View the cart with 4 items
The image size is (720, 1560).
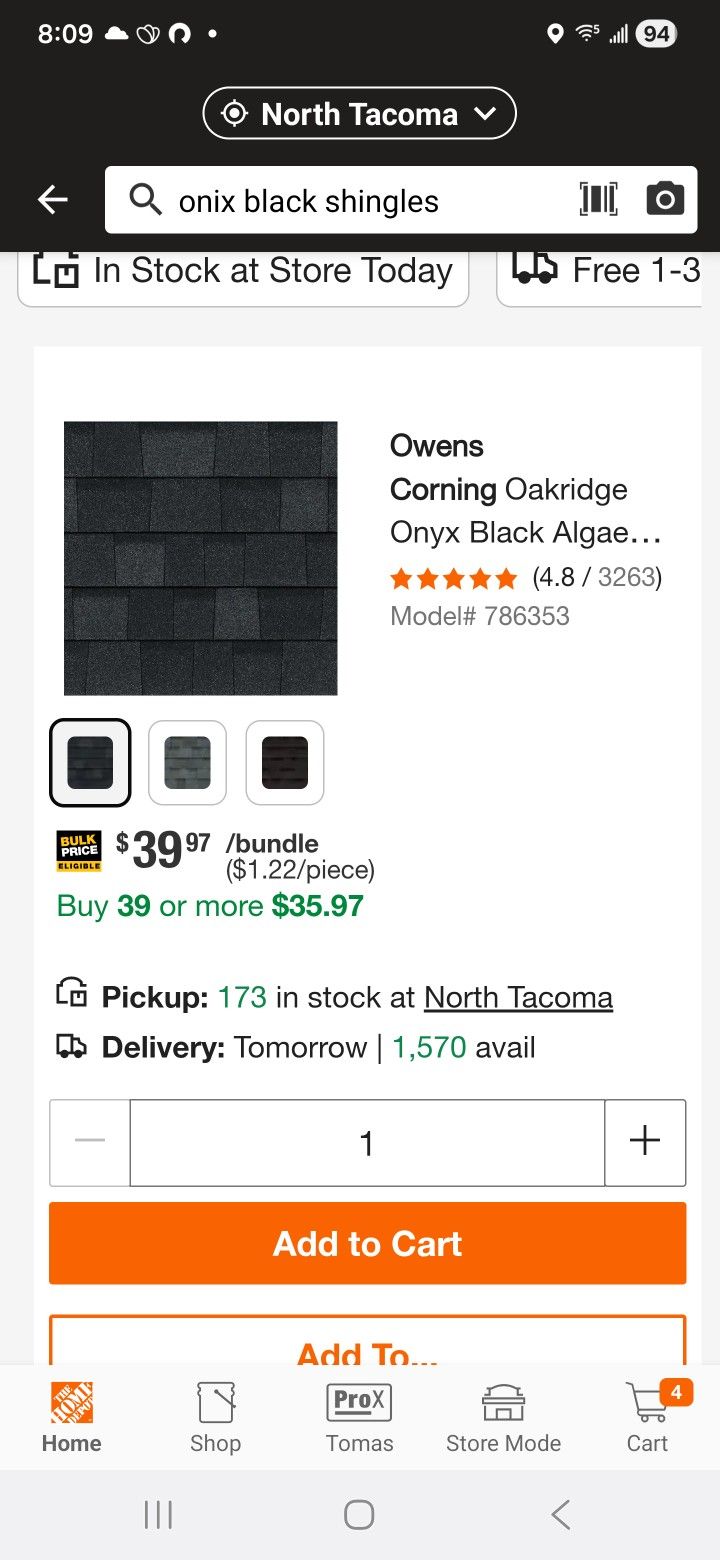[x=647, y=1417]
